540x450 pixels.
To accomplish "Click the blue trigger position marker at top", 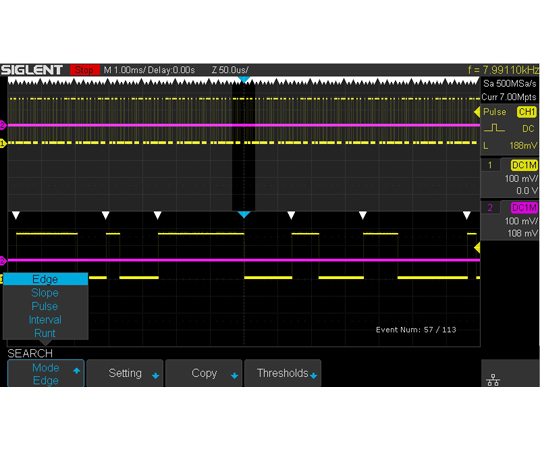I will [244, 80].
